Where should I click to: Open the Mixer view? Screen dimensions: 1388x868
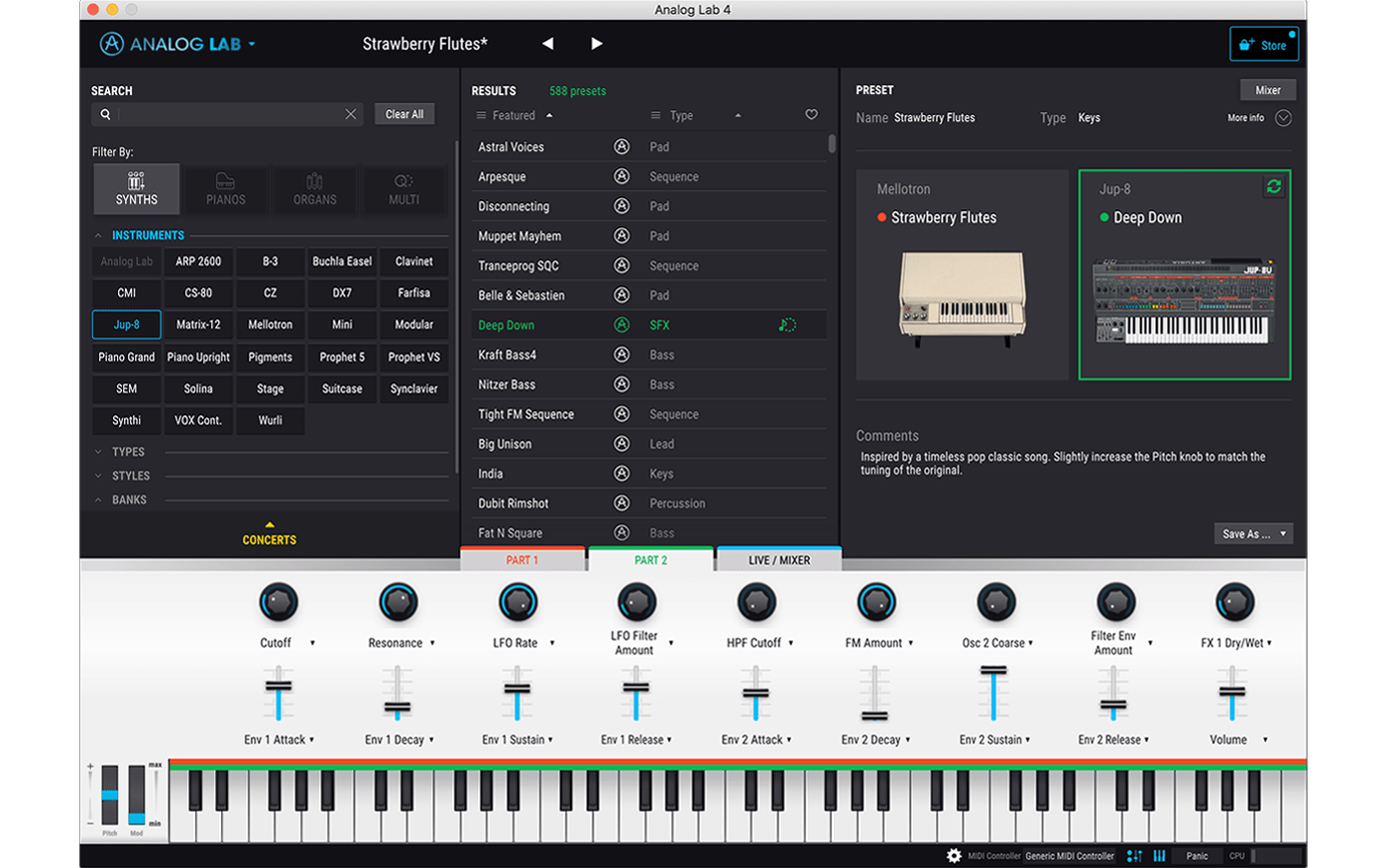pyautogui.click(x=1268, y=90)
